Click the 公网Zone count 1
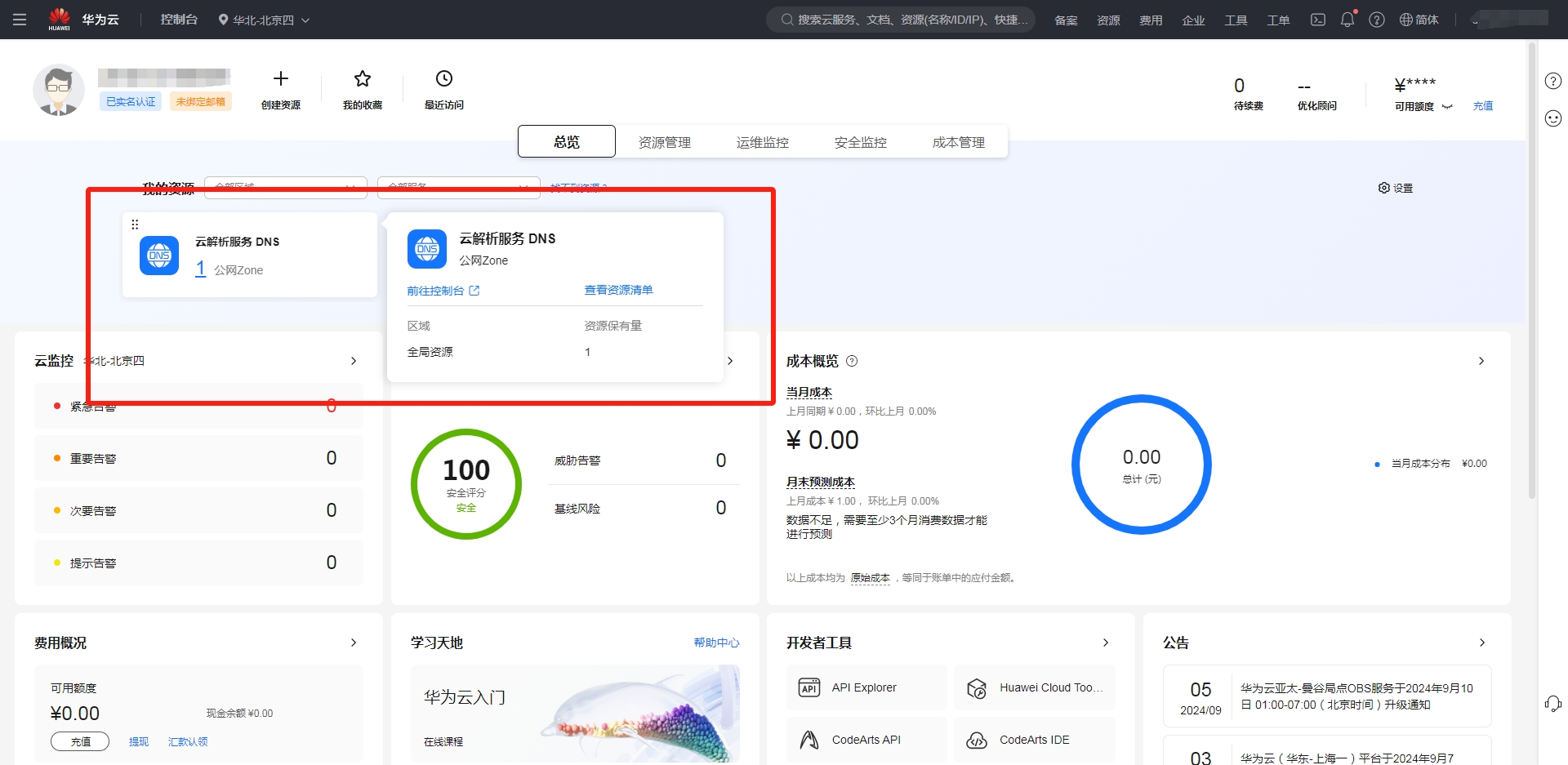The height and width of the screenshot is (765, 1568). (200, 269)
